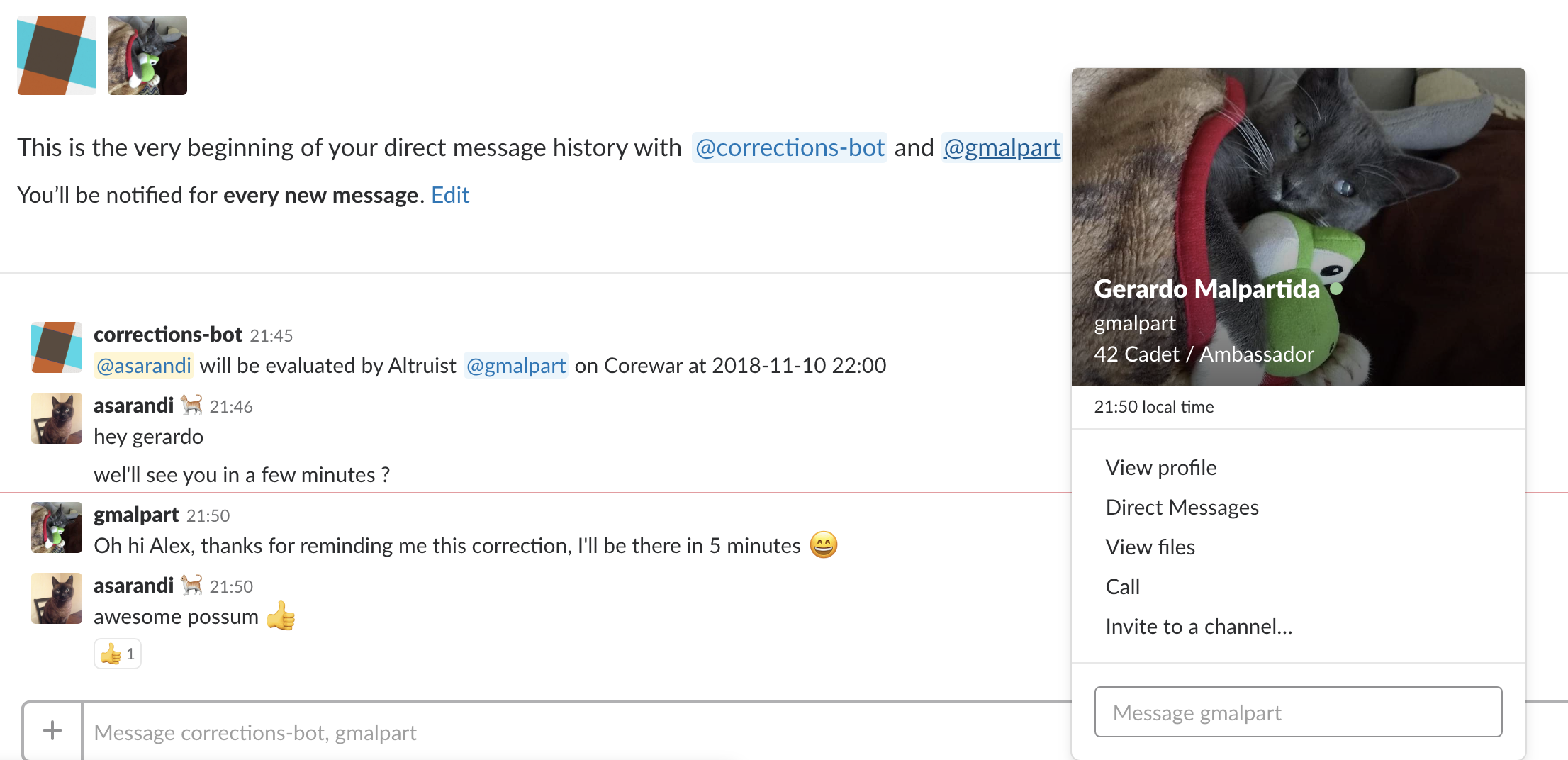Click asarandi avatar on 'awesome possum' message
The width and height of the screenshot is (1568, 760).
click(x=57, y=598)
